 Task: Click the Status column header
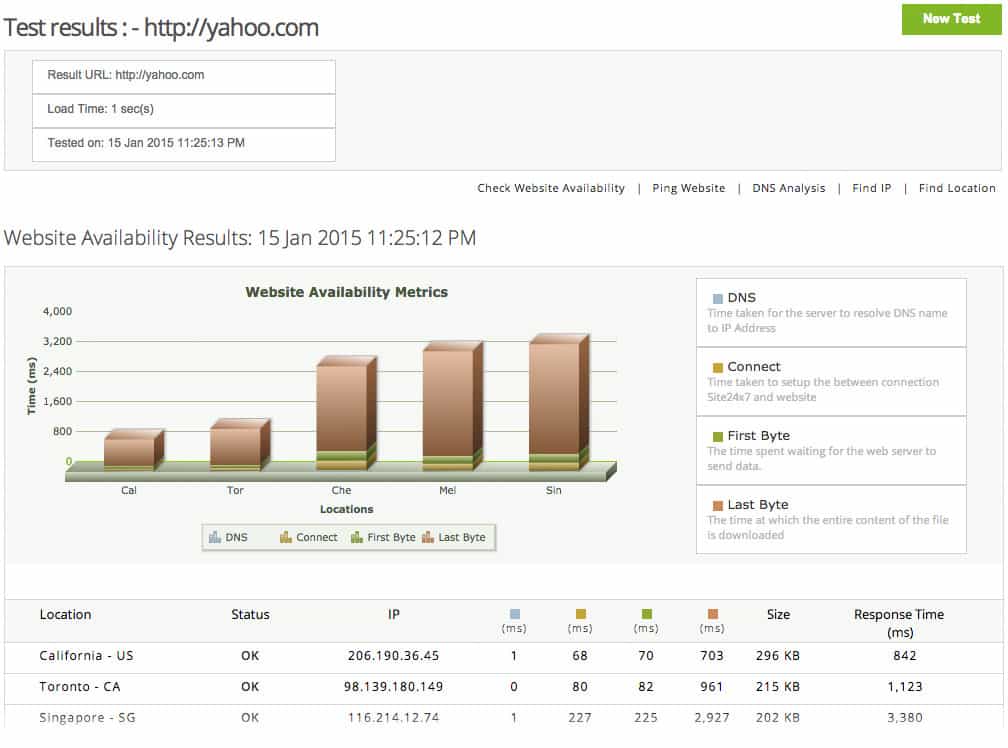(250, 614)
